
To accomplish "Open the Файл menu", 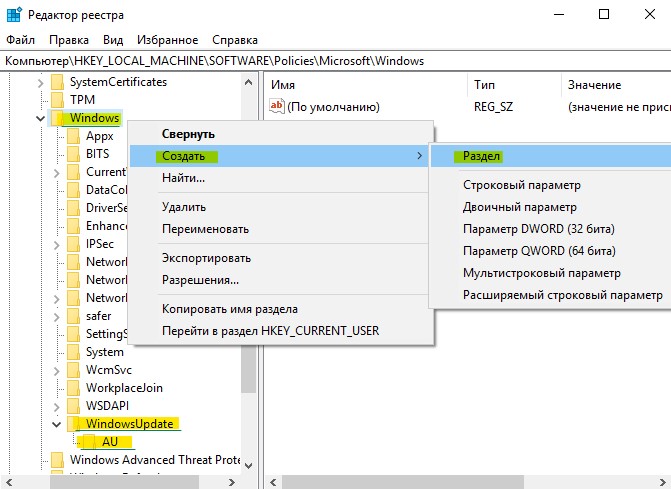I will point(20,40).
